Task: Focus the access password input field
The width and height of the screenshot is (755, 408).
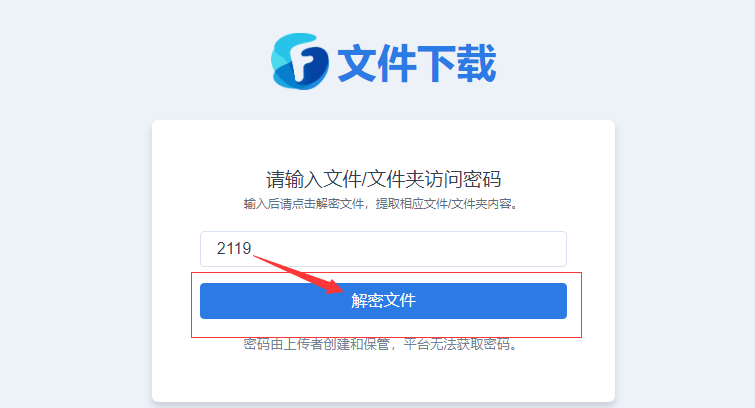Action: coord(383,249)
